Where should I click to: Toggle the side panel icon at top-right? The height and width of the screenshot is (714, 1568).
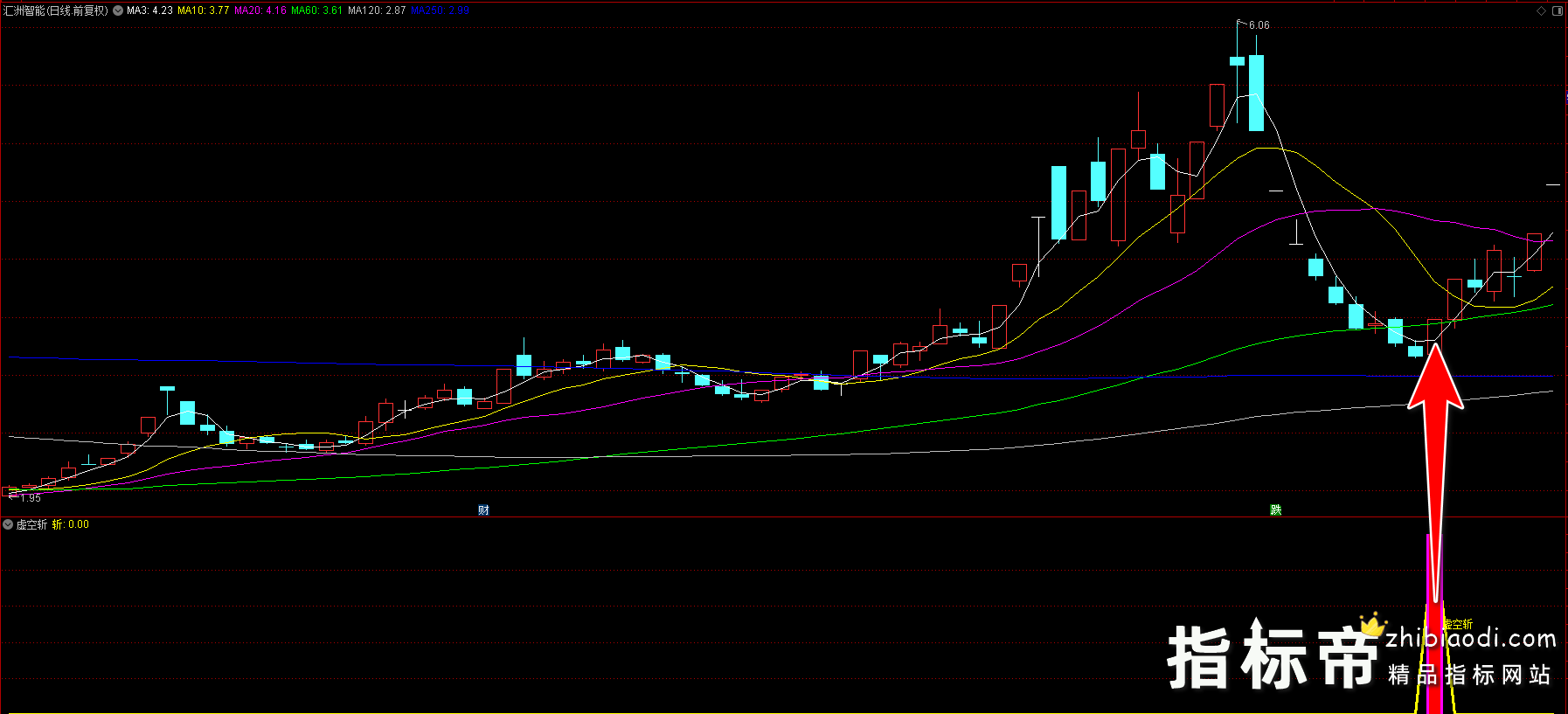point(1557,10)
